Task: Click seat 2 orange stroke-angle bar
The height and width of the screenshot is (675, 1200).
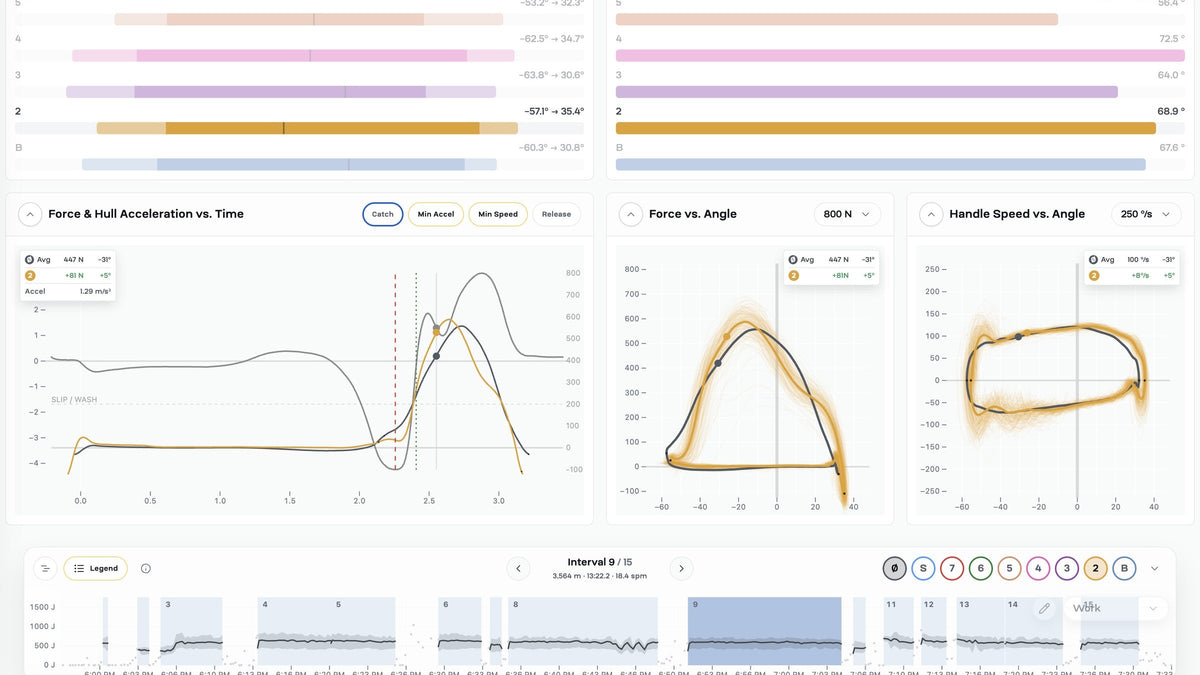Action: (x=307, y=128)
